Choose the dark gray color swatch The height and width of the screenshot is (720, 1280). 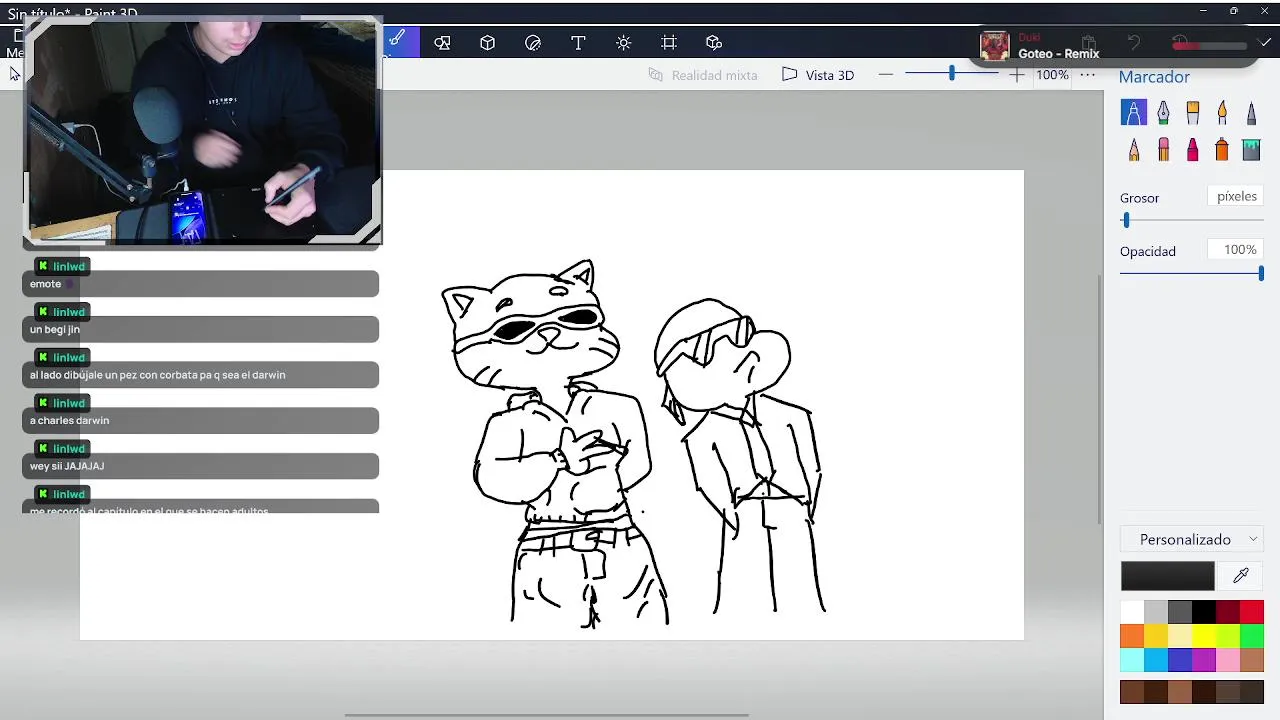point(1180,612)
